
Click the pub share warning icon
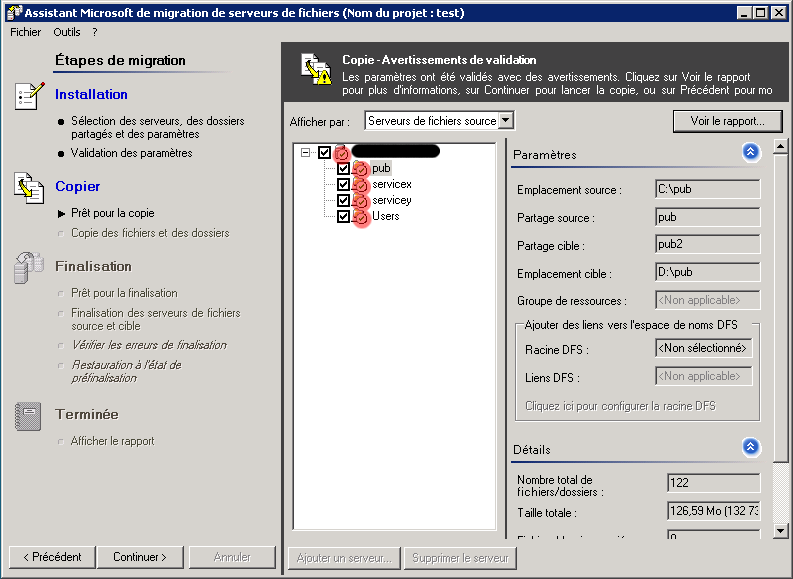361,169
